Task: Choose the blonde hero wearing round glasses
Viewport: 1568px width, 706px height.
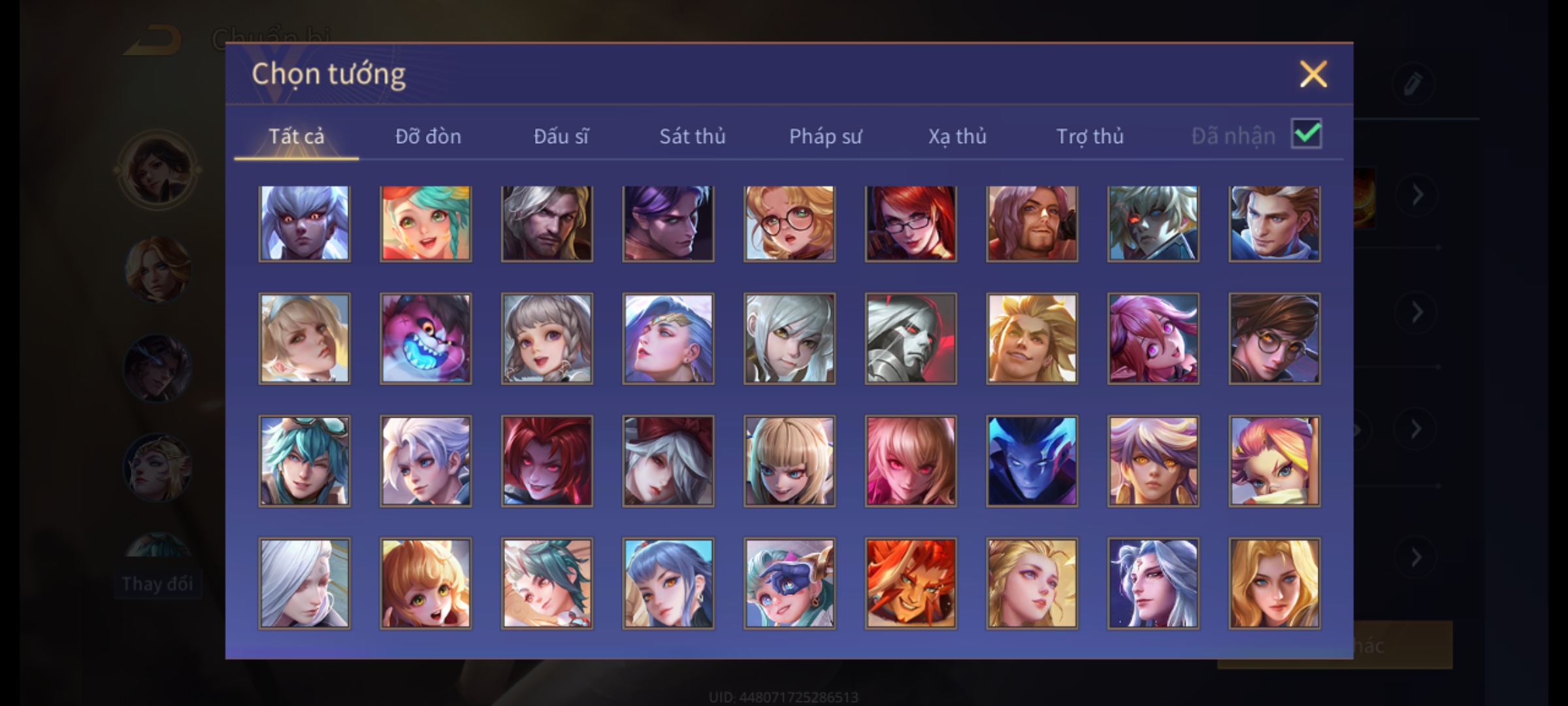Action: (789, 224)
